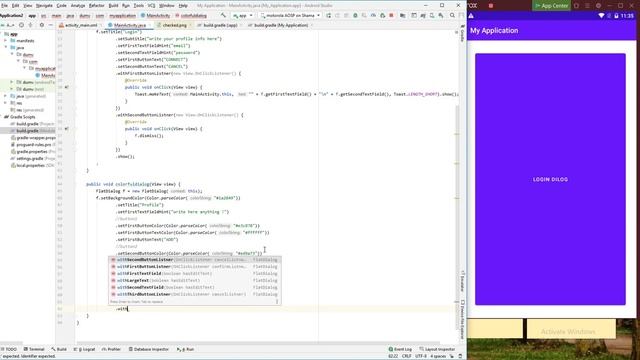Image resolution: width=640 pixels, height=360 pixels.
Task: Open the Refactor menu
Action: point(96,6)
